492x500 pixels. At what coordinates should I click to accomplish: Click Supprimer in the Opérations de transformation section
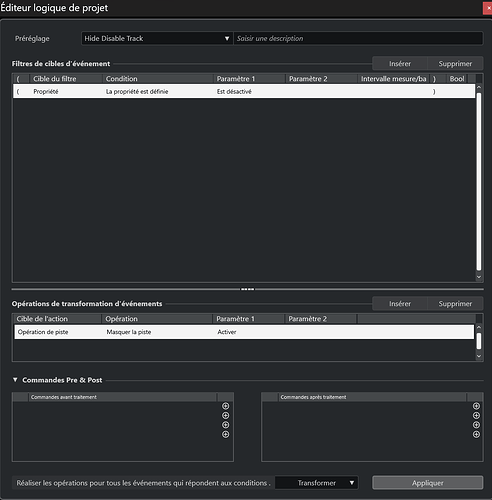[x=455, y=303]
